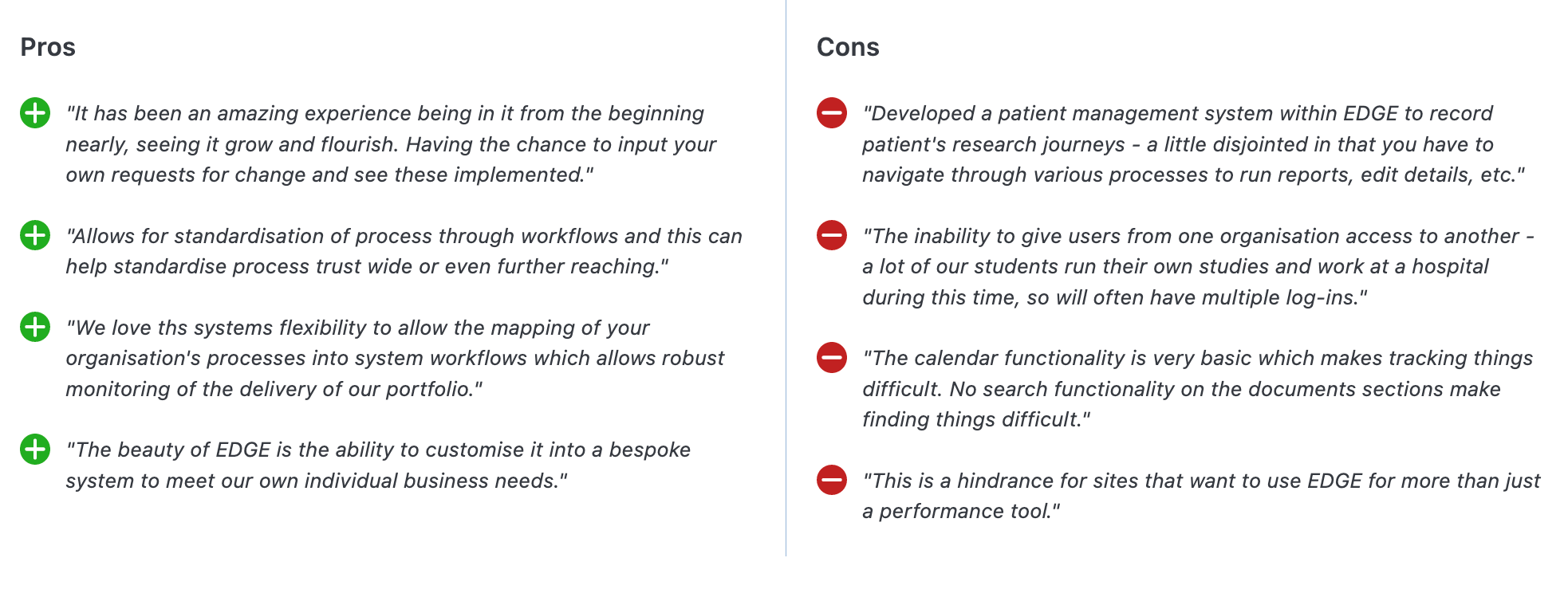The image size is (1568, 601).
Task: Click red minus icon beside 'patient management system' quote
Action: pos(832,113)
